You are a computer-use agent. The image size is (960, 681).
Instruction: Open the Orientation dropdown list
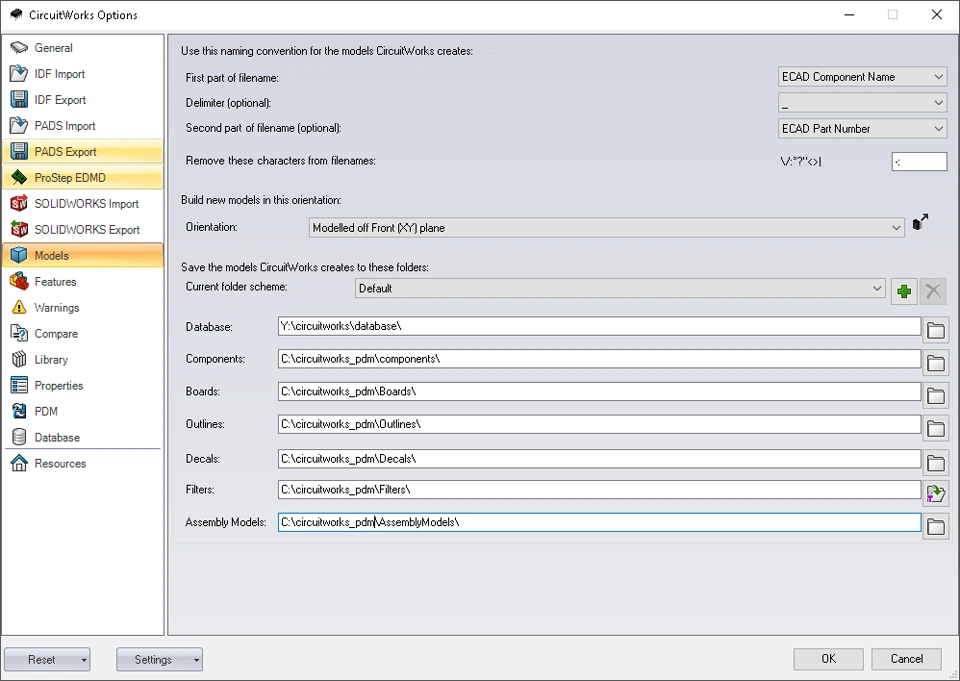(x=607, y=228)
